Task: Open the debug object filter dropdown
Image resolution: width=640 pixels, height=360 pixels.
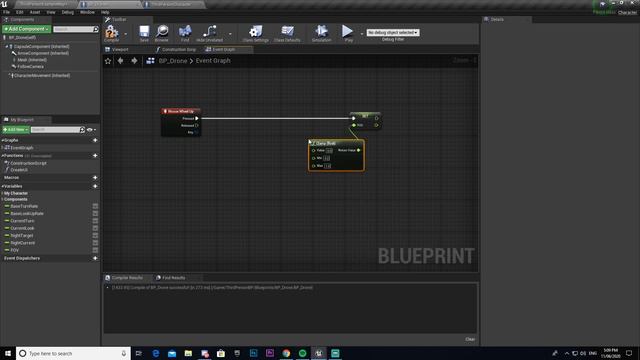Action: click(x=393, y=32)
